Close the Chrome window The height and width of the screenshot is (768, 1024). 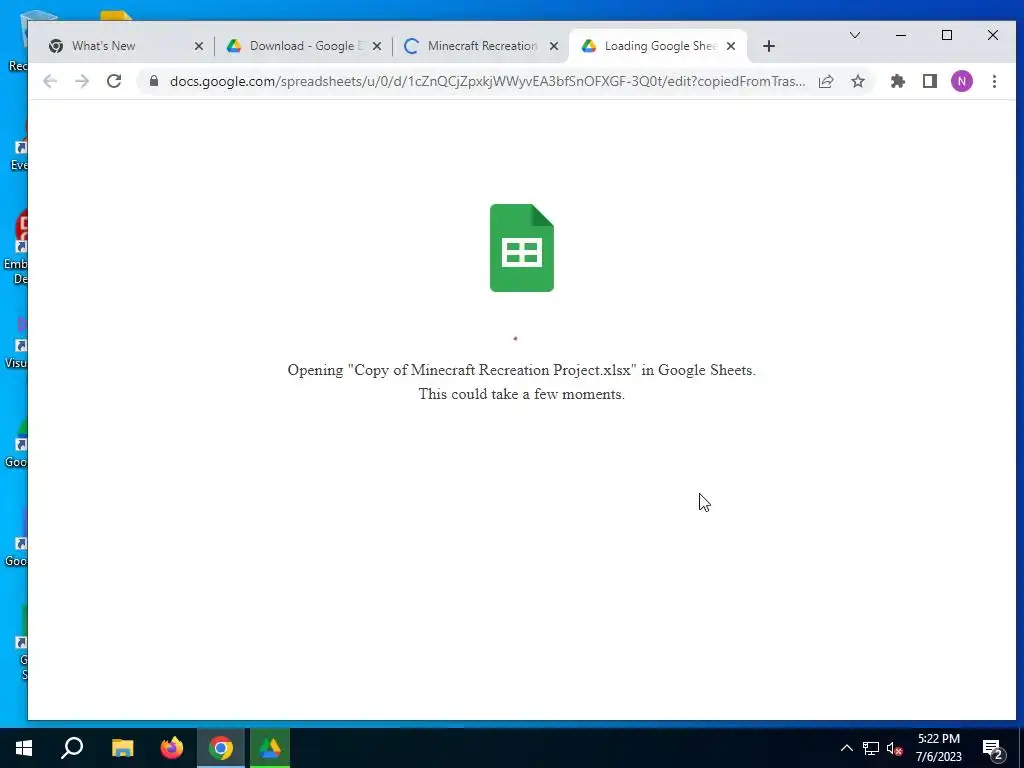pos(993,35)
